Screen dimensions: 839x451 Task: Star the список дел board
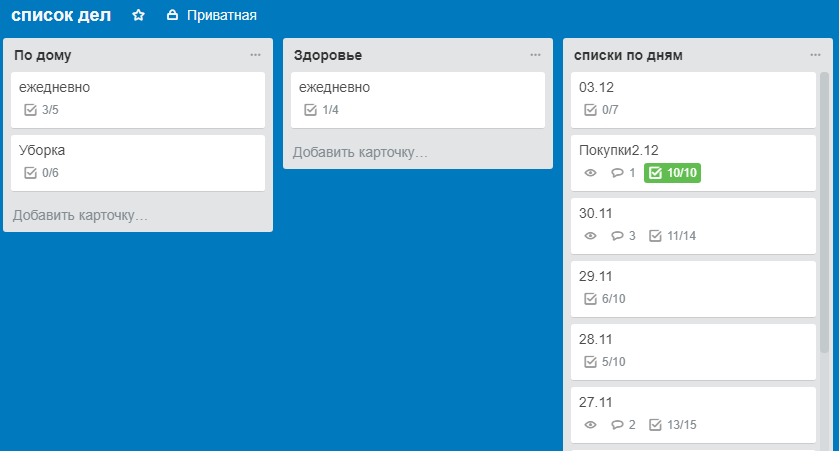point(139,16)
